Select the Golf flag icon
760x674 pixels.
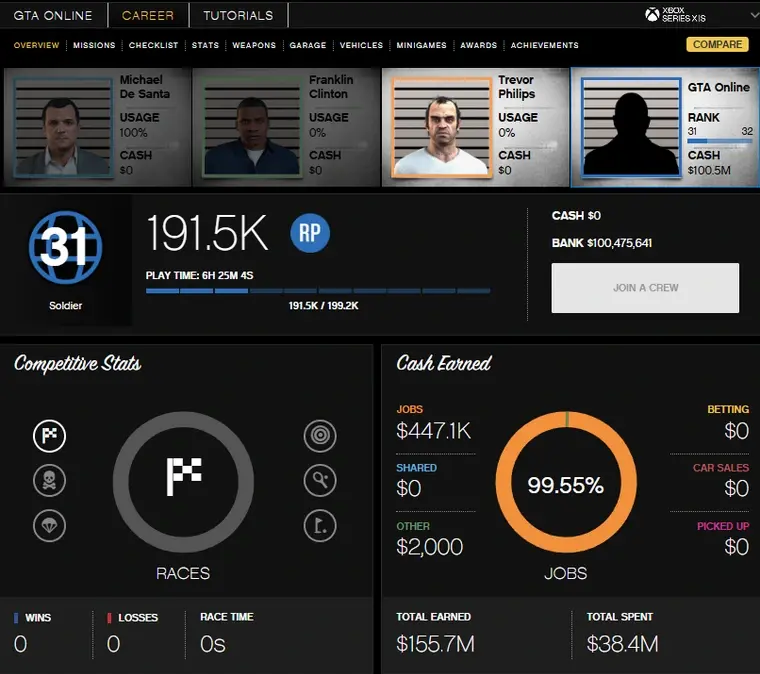tap(320, 526)
